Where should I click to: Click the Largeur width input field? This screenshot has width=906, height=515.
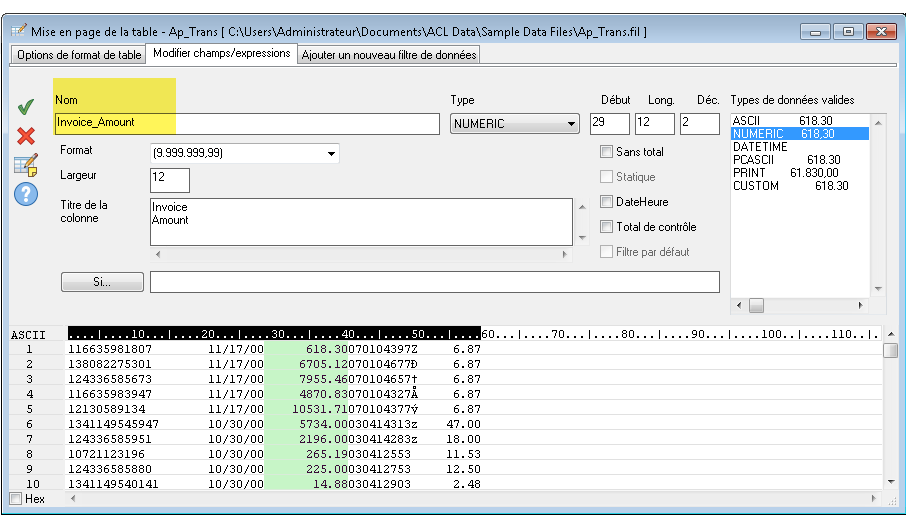tap(169, 180)
